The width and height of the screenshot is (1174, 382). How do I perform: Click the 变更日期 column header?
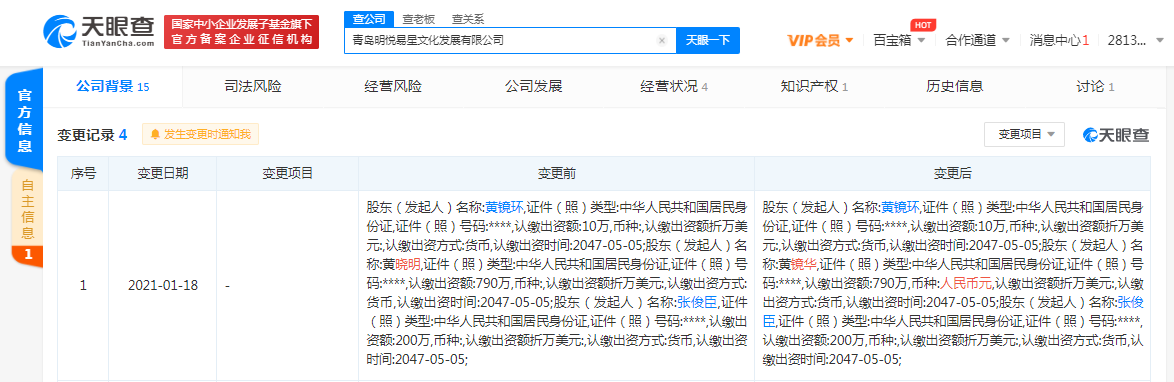[x=162, y=173]
